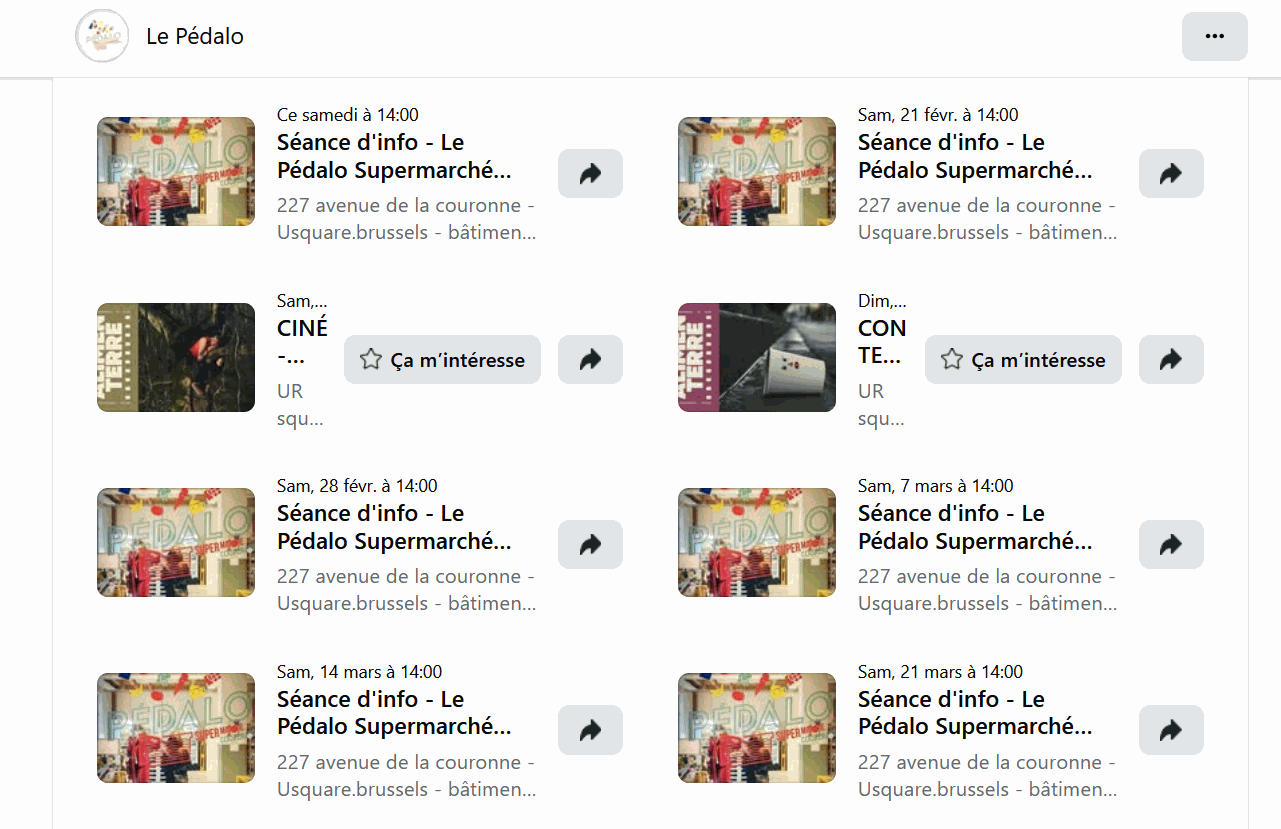
Task: Mark interest in the CINÉ event
Action: (x=442, y=360)
